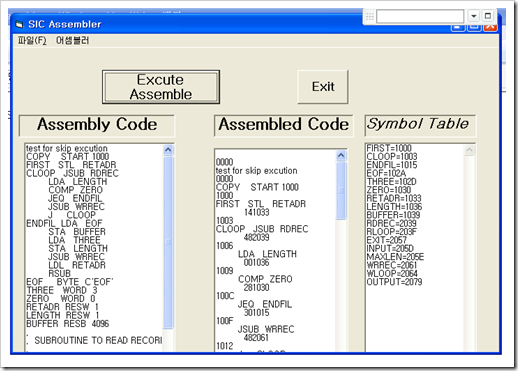Click symbol entry FIRST=1000
518x371 pixels.
pos(389,148)
